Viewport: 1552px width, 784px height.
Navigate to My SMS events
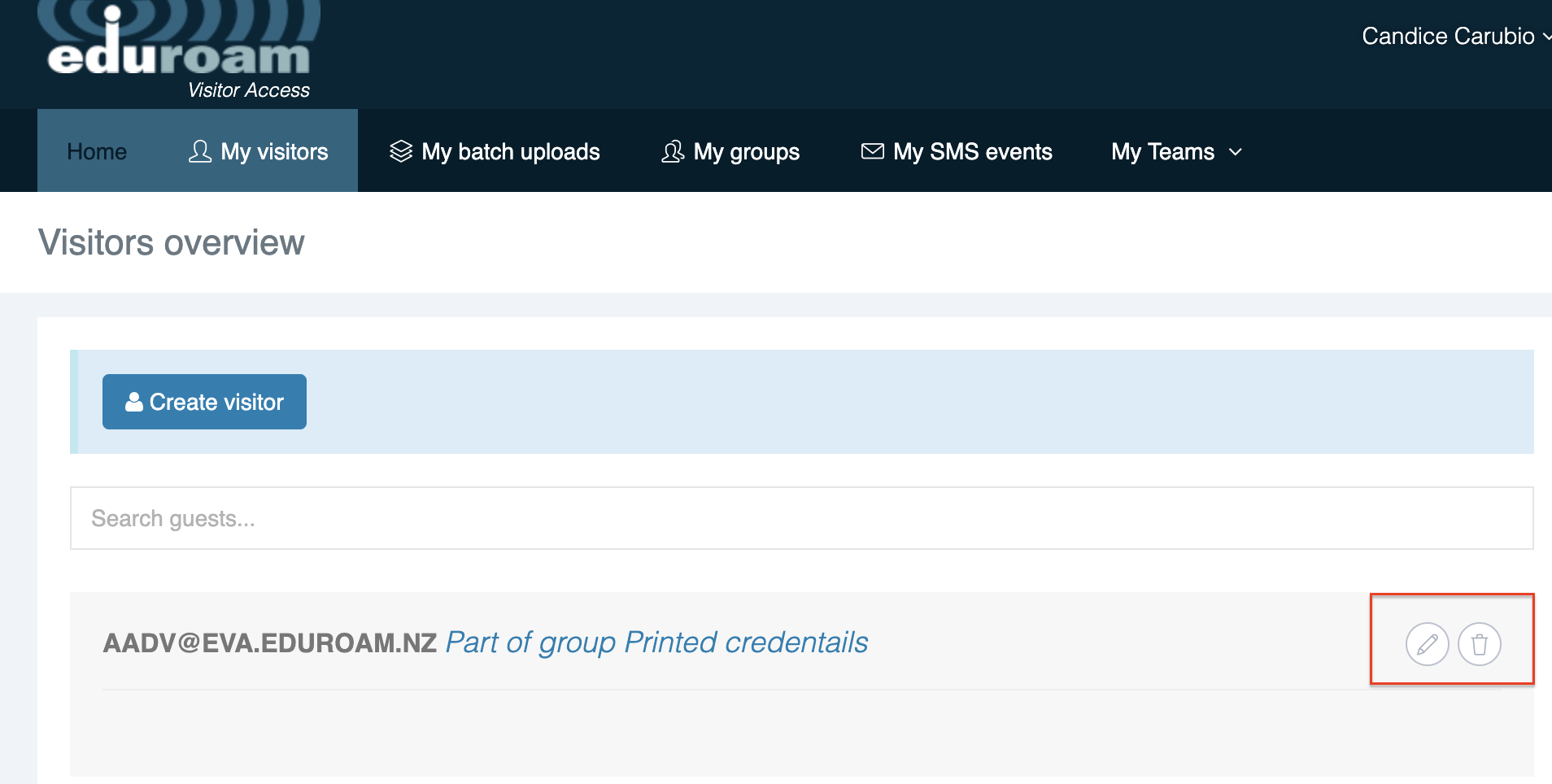973,151
